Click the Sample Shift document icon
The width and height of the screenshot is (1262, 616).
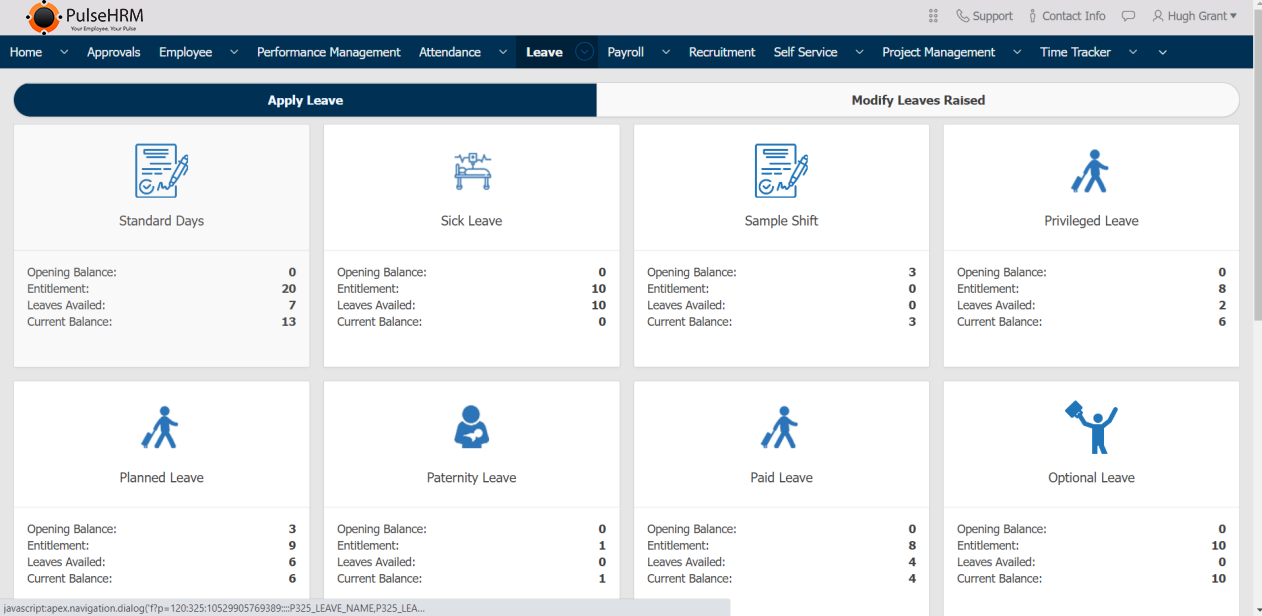tap(781, 171)
